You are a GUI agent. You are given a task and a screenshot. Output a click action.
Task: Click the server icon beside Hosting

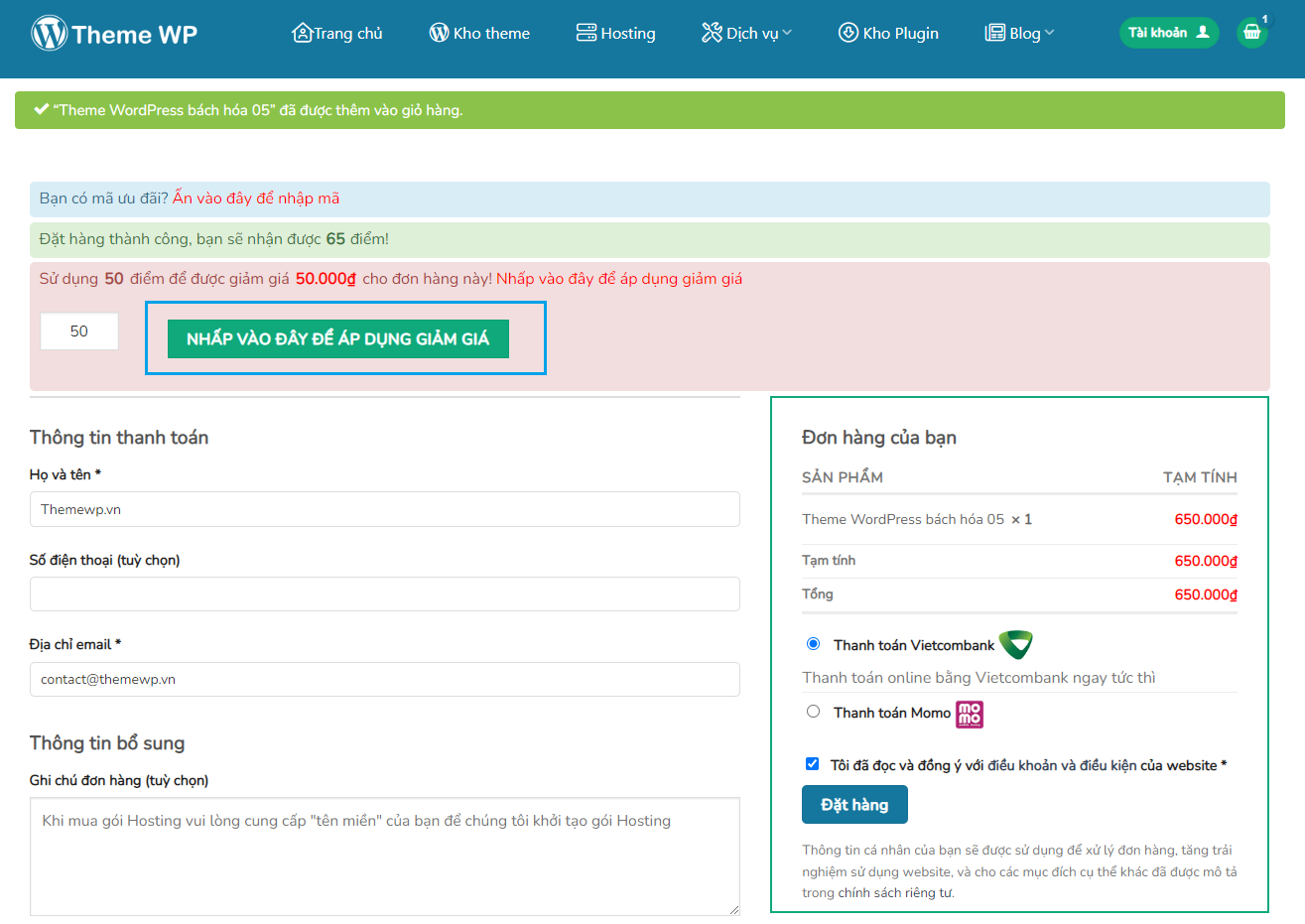pos(587,33)
